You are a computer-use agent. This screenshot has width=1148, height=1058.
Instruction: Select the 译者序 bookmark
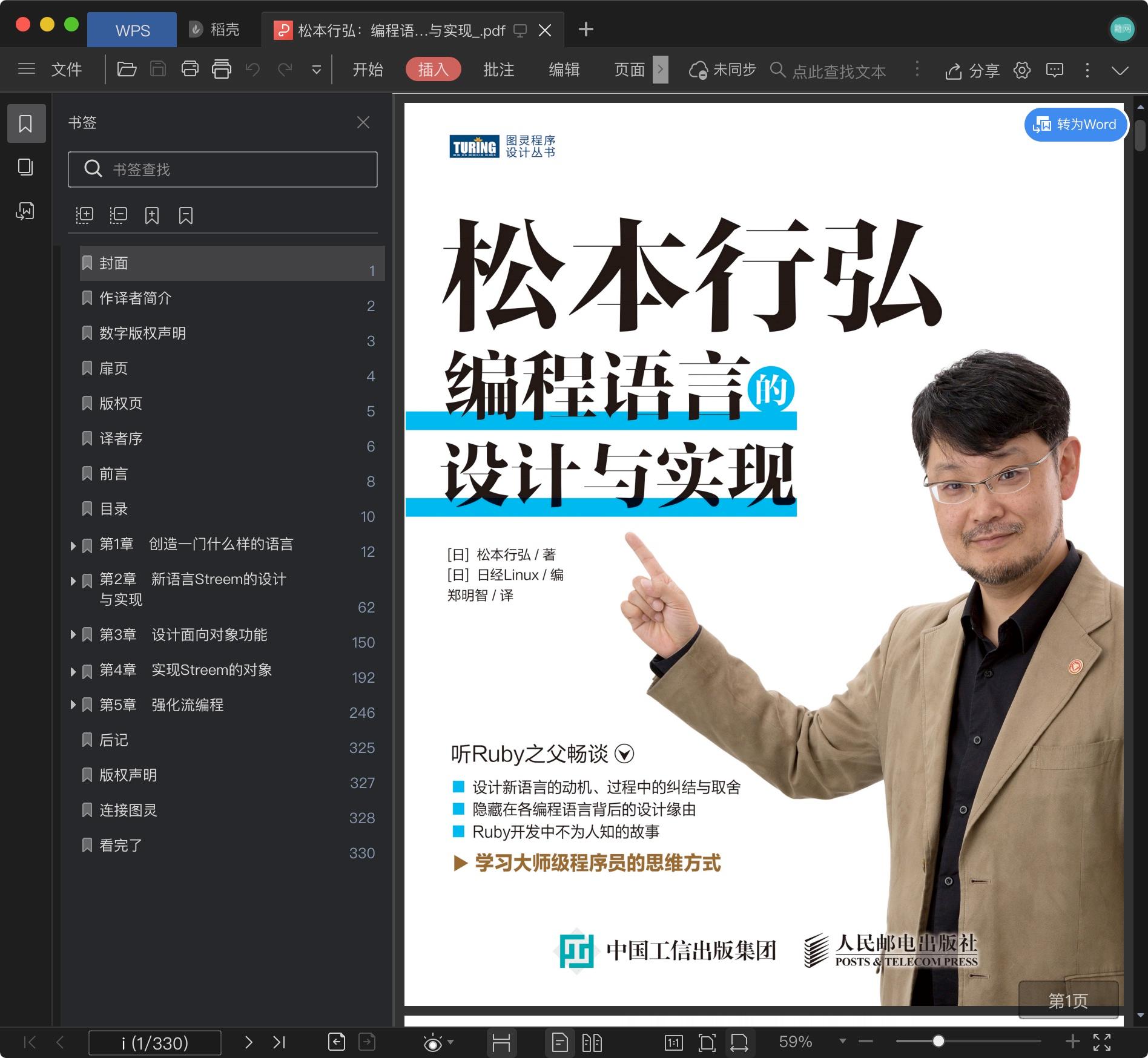tap(233, 439)
